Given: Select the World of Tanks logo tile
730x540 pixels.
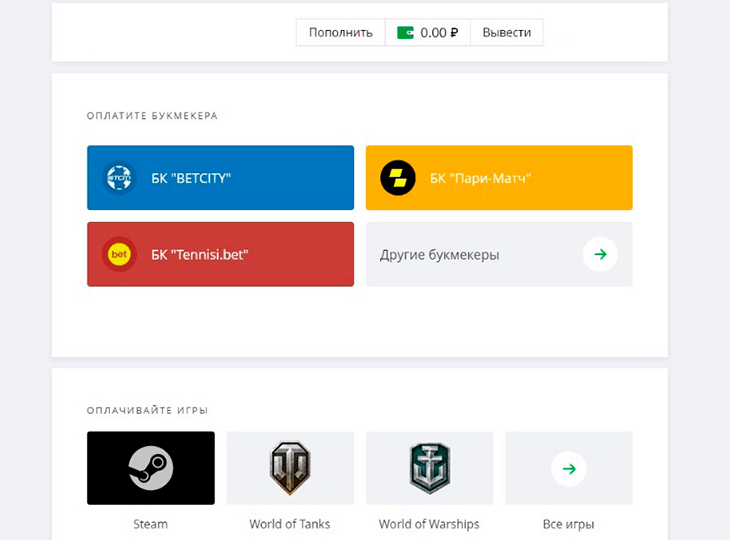Looking at the screenshot, I should [290, 468].
